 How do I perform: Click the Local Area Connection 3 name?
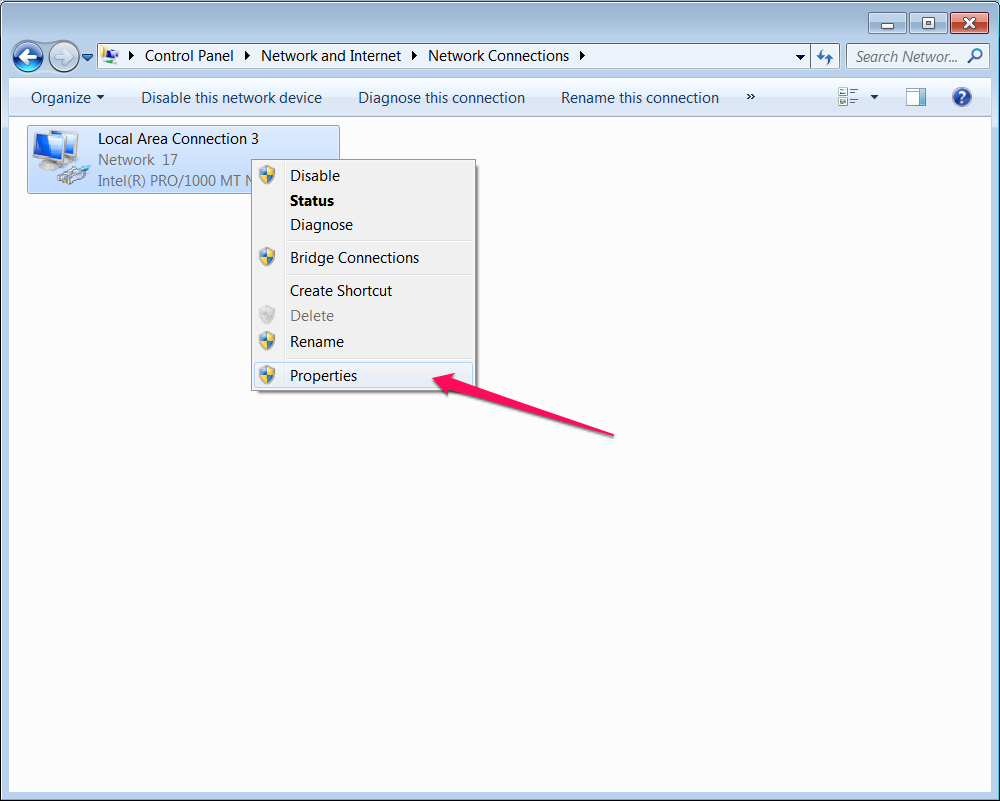click(179, 138)
